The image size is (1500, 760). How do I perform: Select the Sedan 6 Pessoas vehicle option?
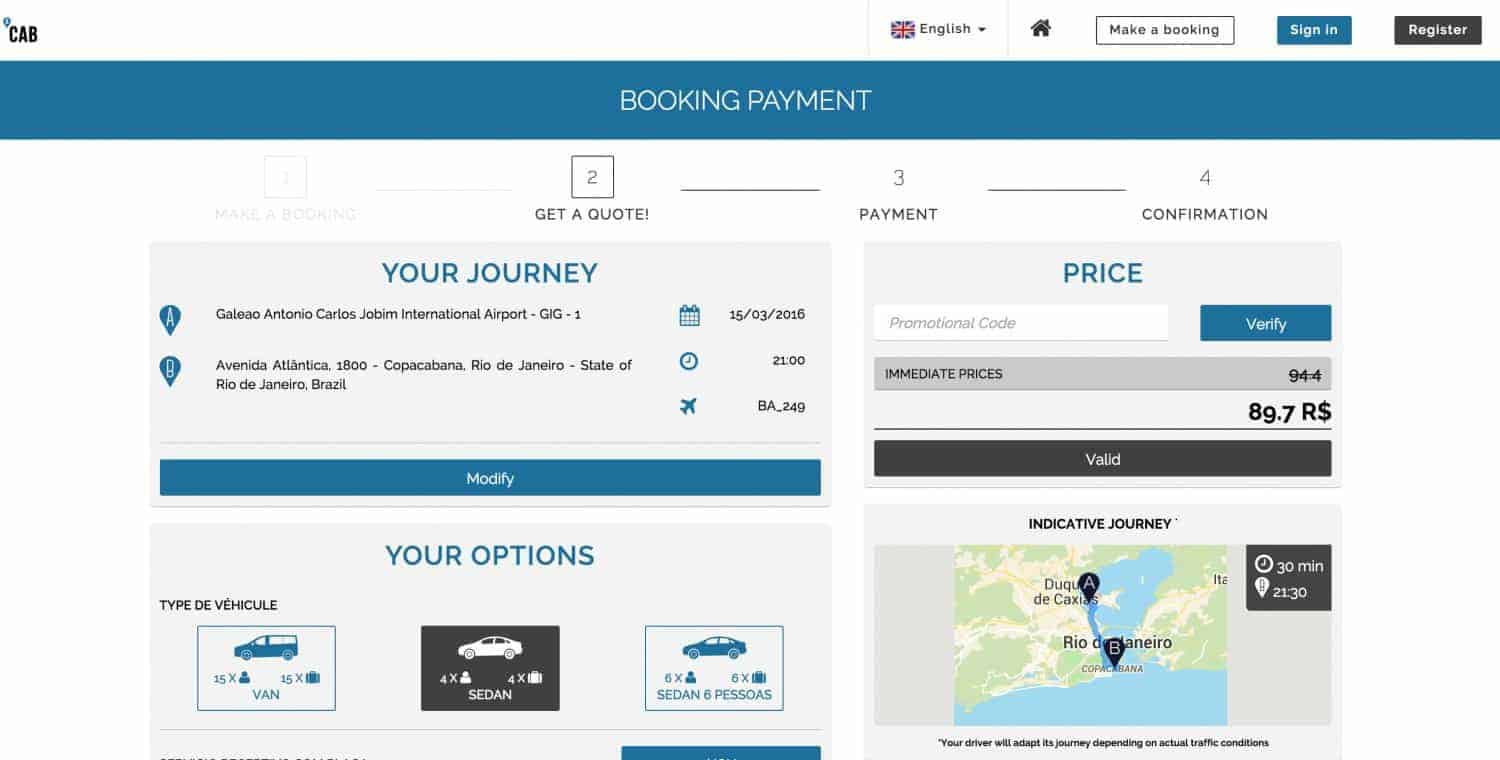click(x=714, y=668)
